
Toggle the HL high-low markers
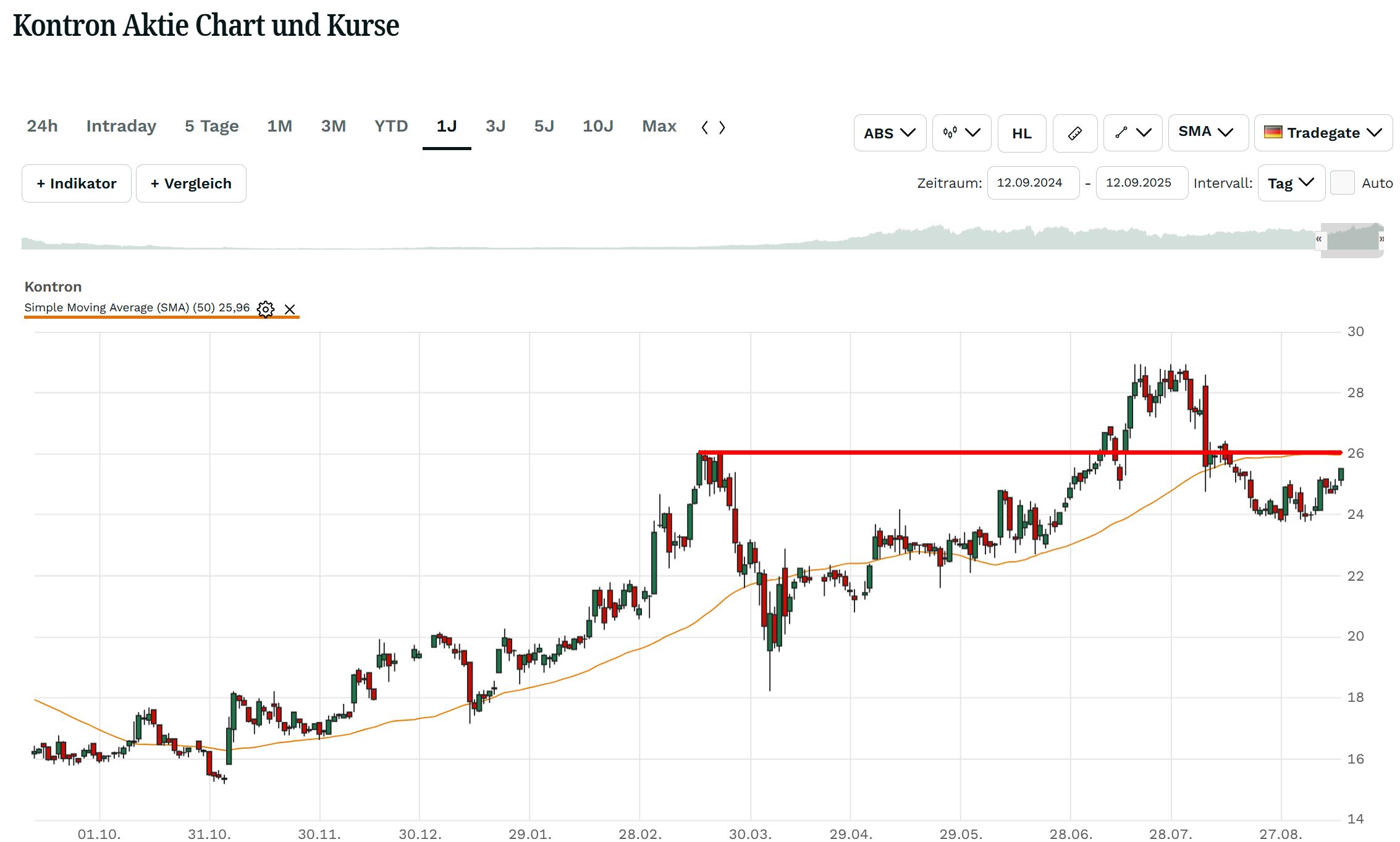coord(1022,133)
